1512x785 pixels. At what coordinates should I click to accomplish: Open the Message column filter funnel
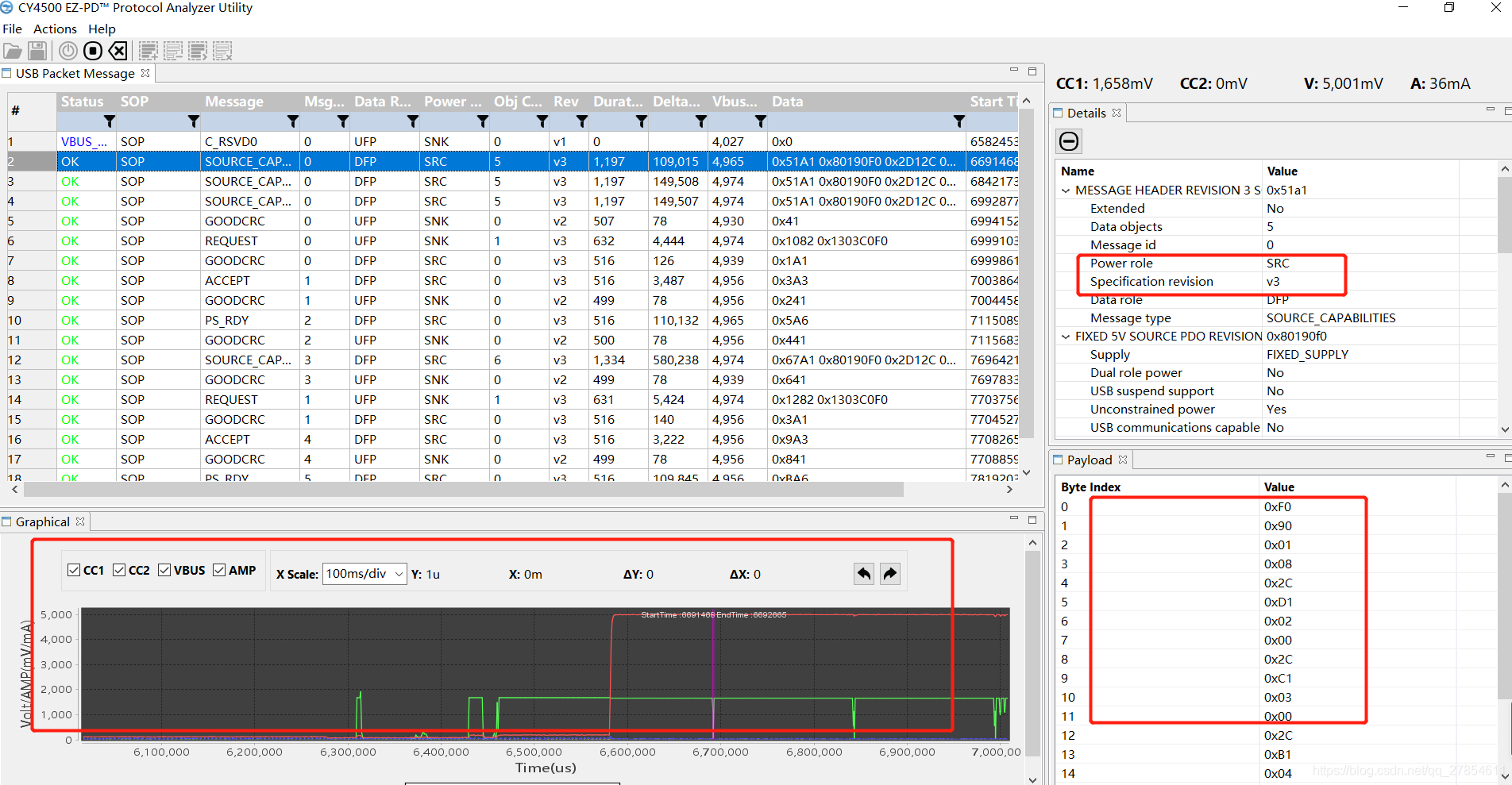pos(293,121)
